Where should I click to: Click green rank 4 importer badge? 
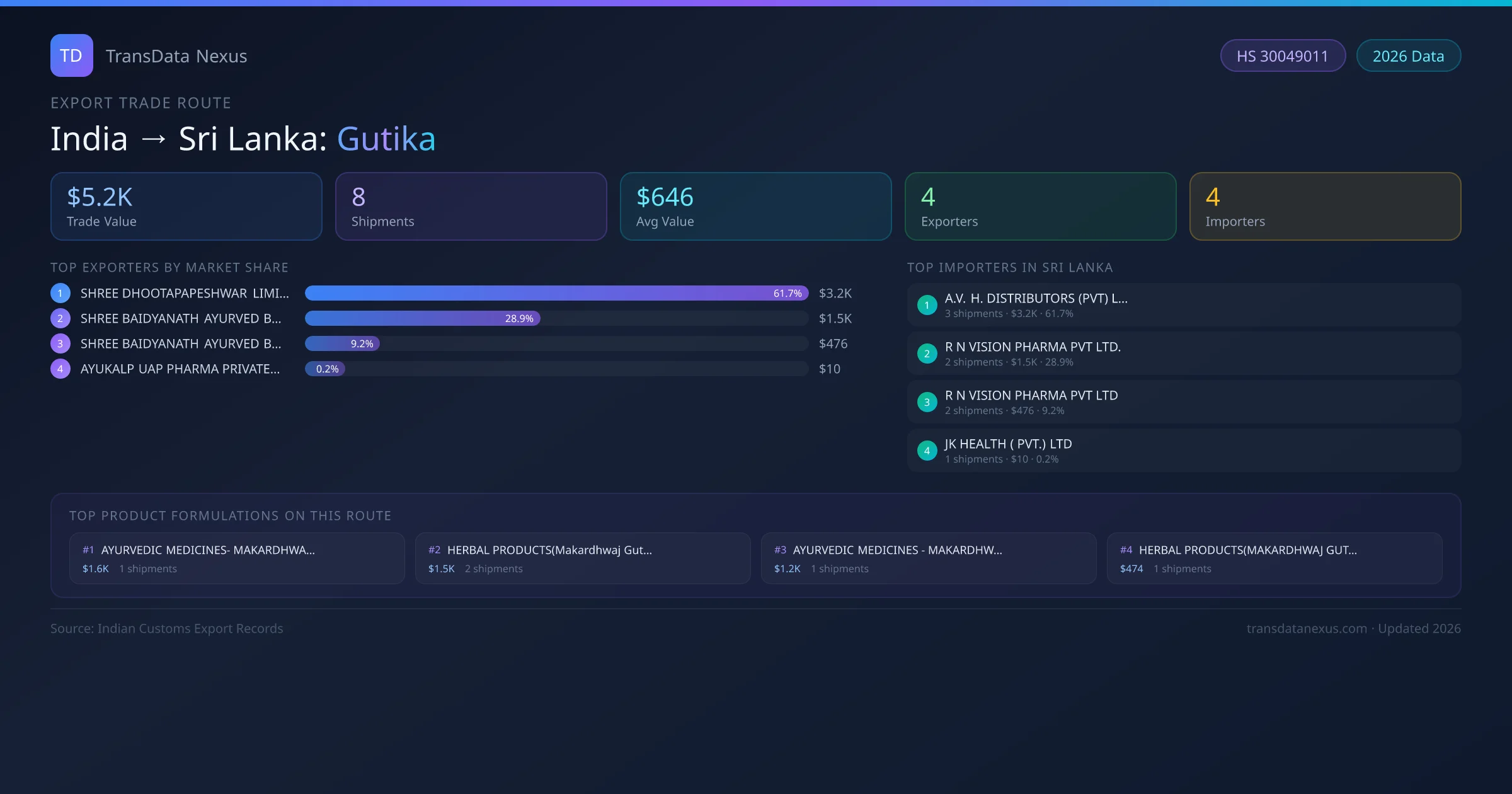(x=927, y=451)
